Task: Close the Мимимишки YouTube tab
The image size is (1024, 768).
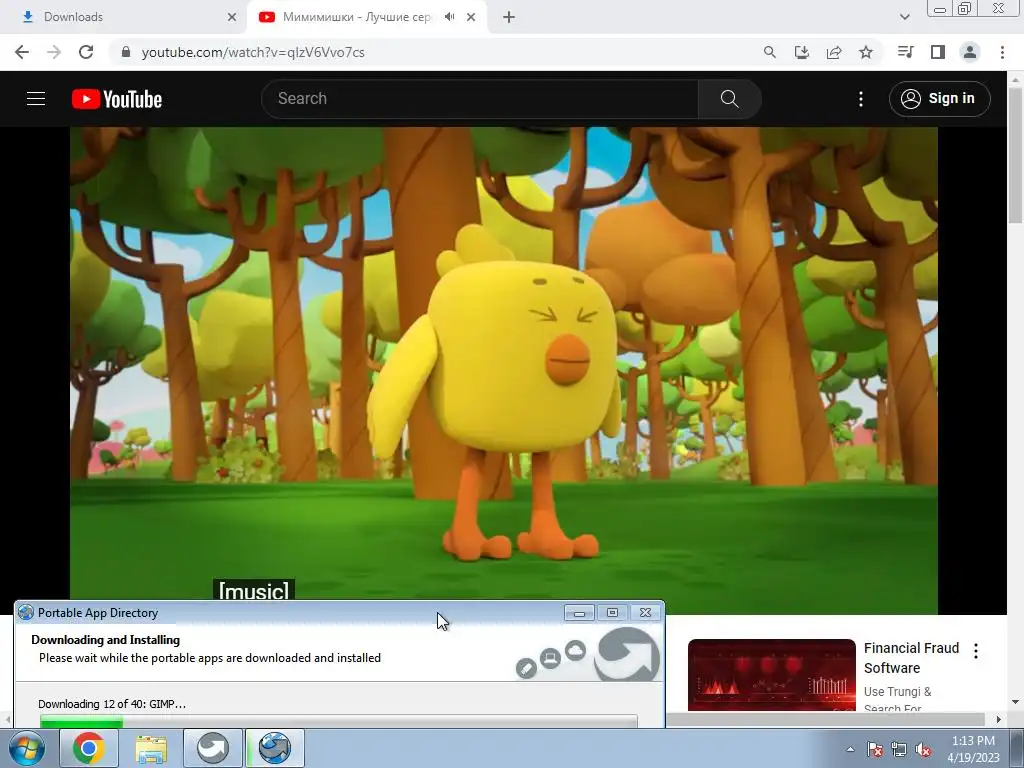Action: point(471,17)
